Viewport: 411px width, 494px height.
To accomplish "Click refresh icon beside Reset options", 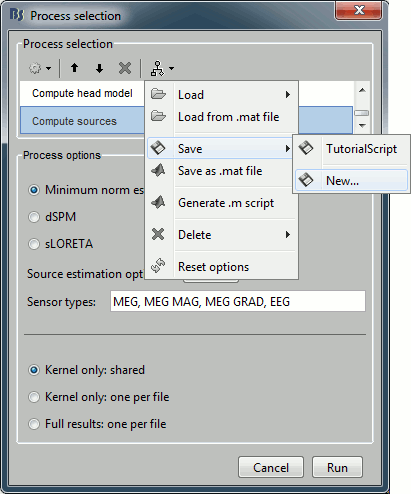I will pyautogui.click(x=158, y=266).
